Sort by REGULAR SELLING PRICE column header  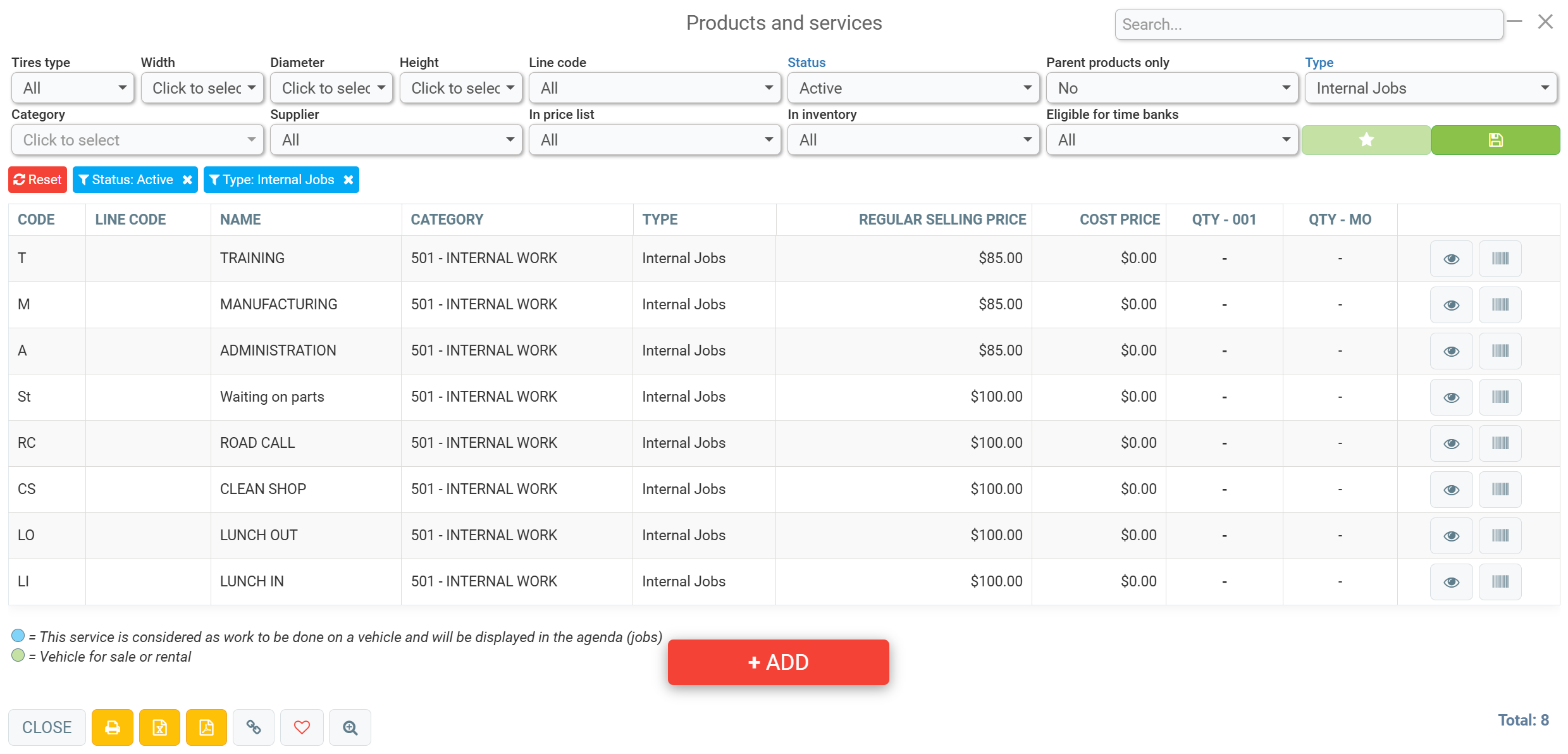click(942, 219)
